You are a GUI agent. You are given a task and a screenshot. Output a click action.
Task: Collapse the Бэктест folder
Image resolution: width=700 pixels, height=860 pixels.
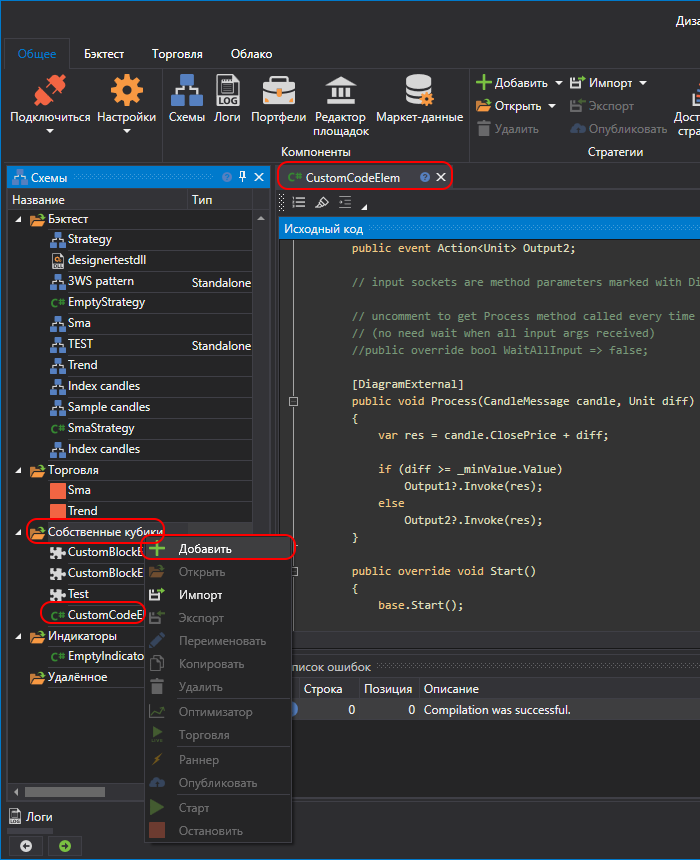18,219
